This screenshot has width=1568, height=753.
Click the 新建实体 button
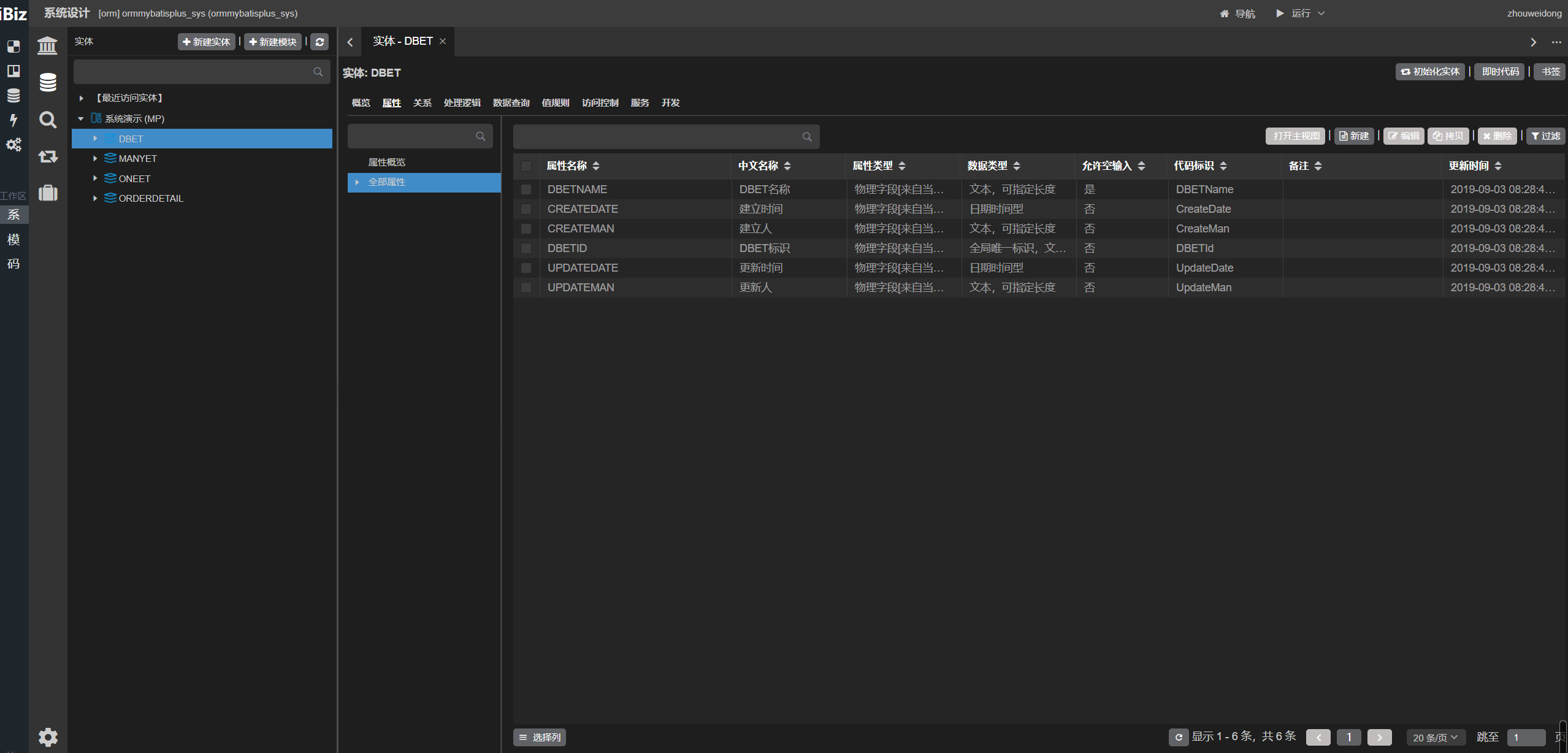click(207, 42)
